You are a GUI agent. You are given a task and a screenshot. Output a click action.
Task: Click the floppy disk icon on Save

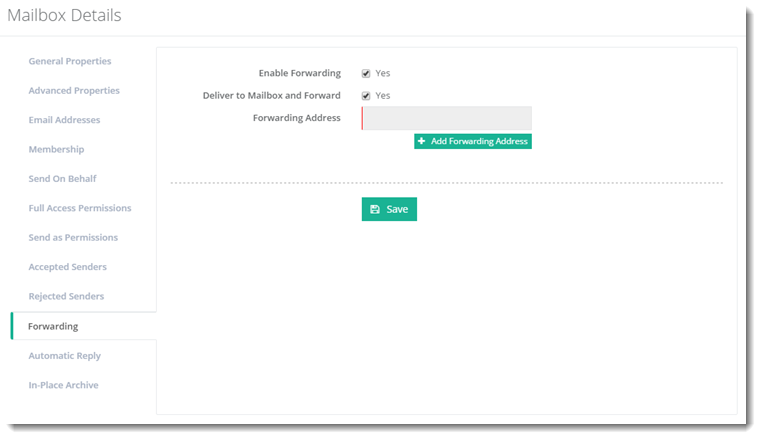pyautogui.click(x=375, y=210)
